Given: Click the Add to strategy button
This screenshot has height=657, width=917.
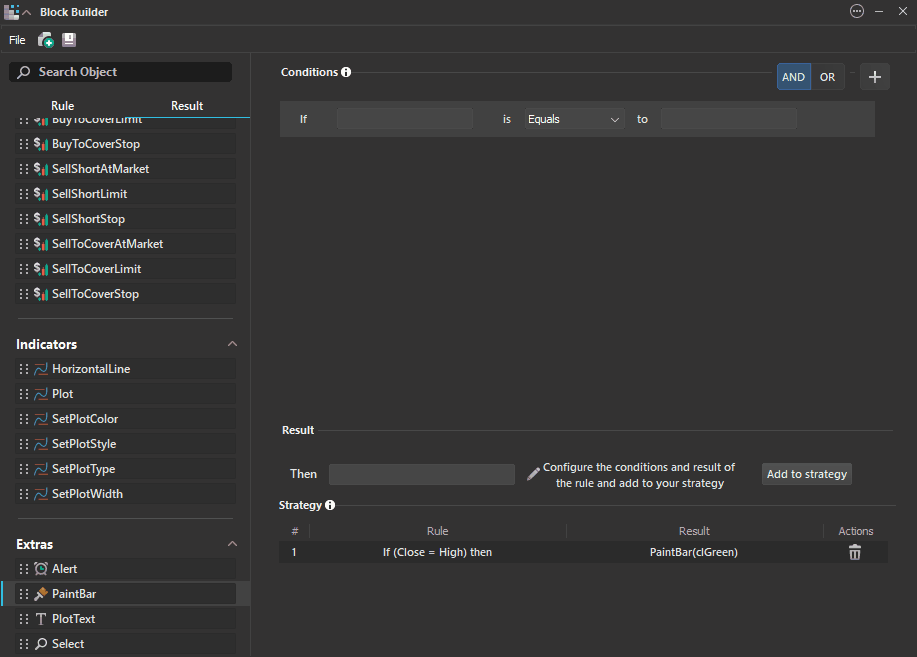Looking at the screenshot, I should pos(806,474).
